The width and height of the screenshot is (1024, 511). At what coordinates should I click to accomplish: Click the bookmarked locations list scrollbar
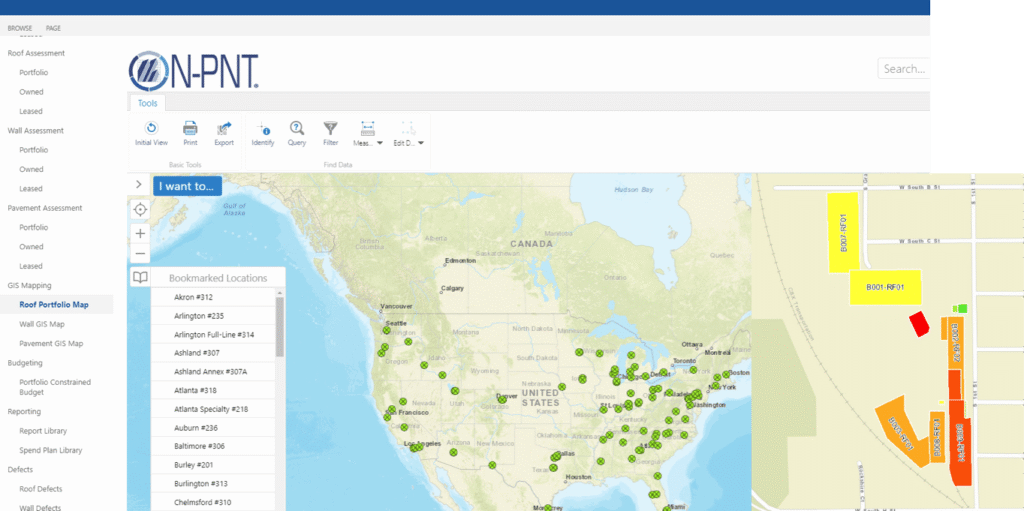click(280, 327)
